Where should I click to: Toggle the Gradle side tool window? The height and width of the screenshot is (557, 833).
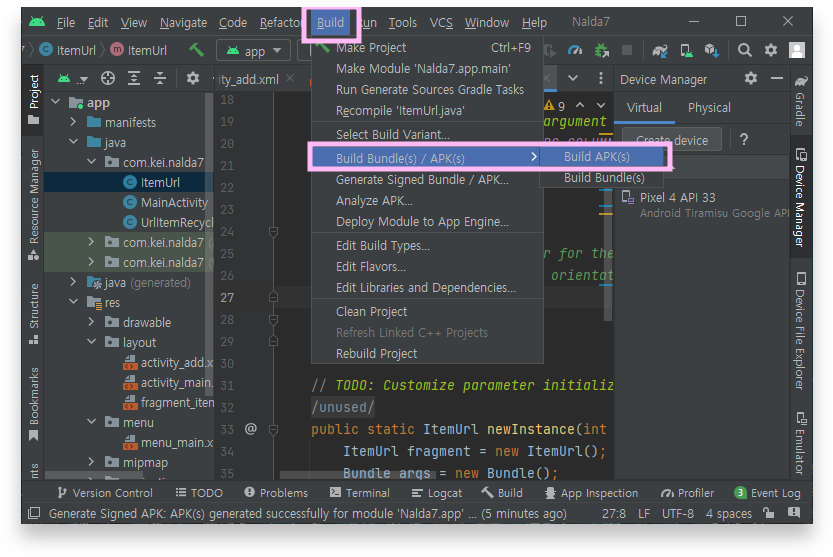coord(801,101)
